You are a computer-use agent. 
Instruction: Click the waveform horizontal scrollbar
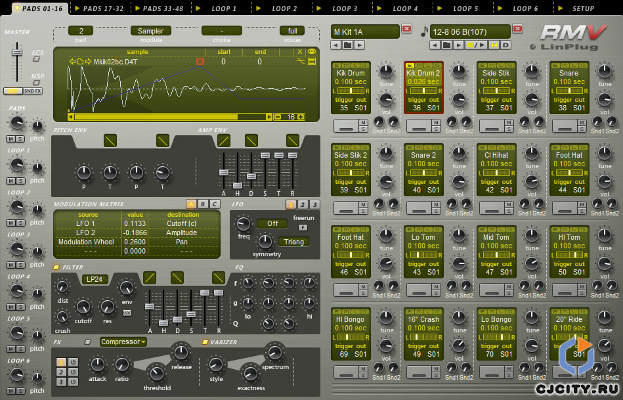pos(170,117)
